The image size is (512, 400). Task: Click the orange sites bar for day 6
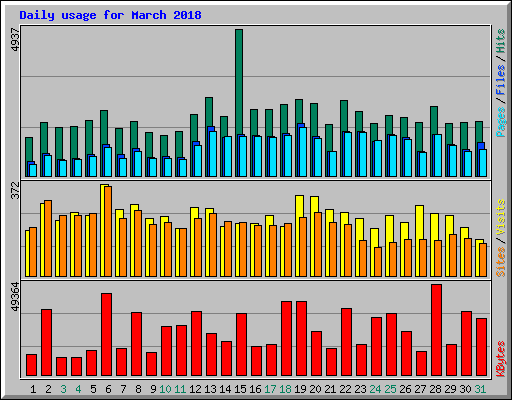(x=108, y=231)
